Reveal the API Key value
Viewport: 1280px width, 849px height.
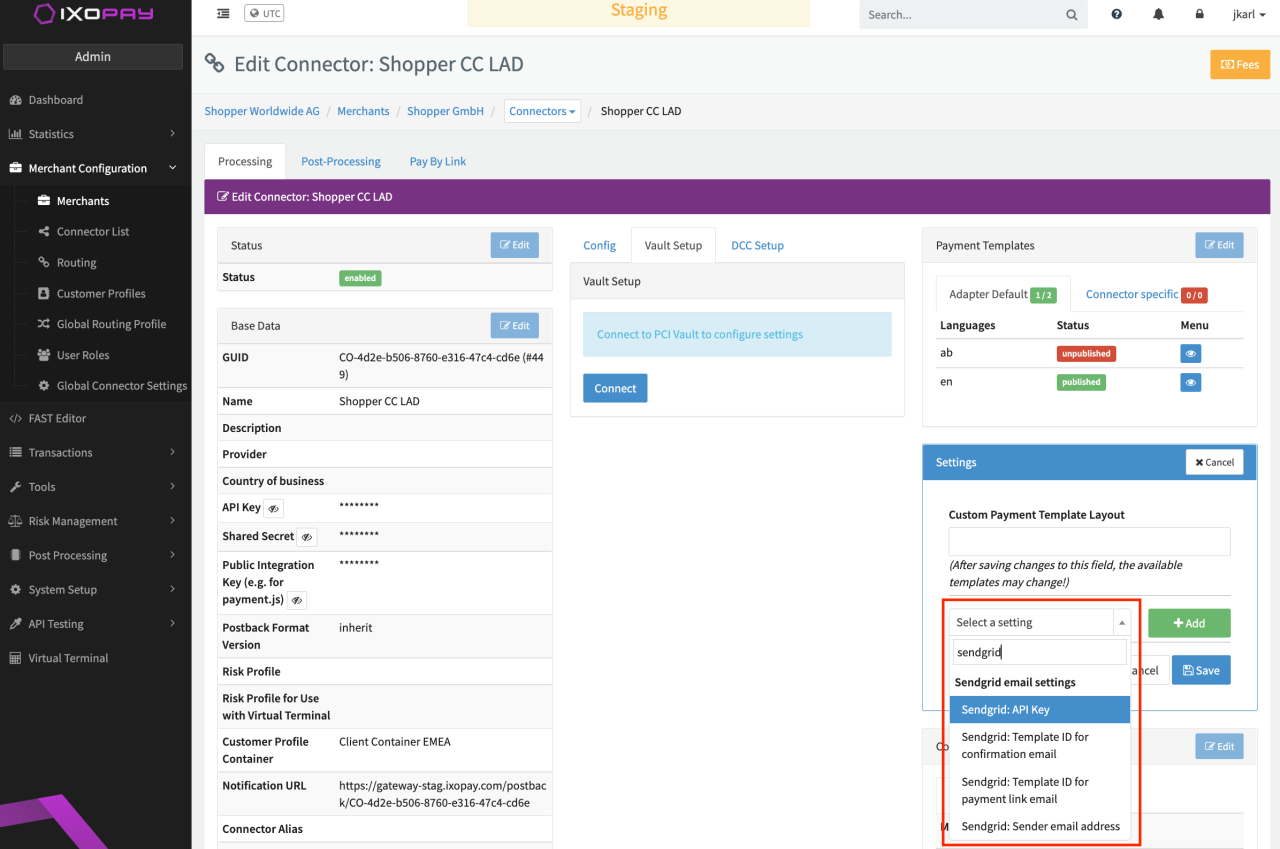274,508
